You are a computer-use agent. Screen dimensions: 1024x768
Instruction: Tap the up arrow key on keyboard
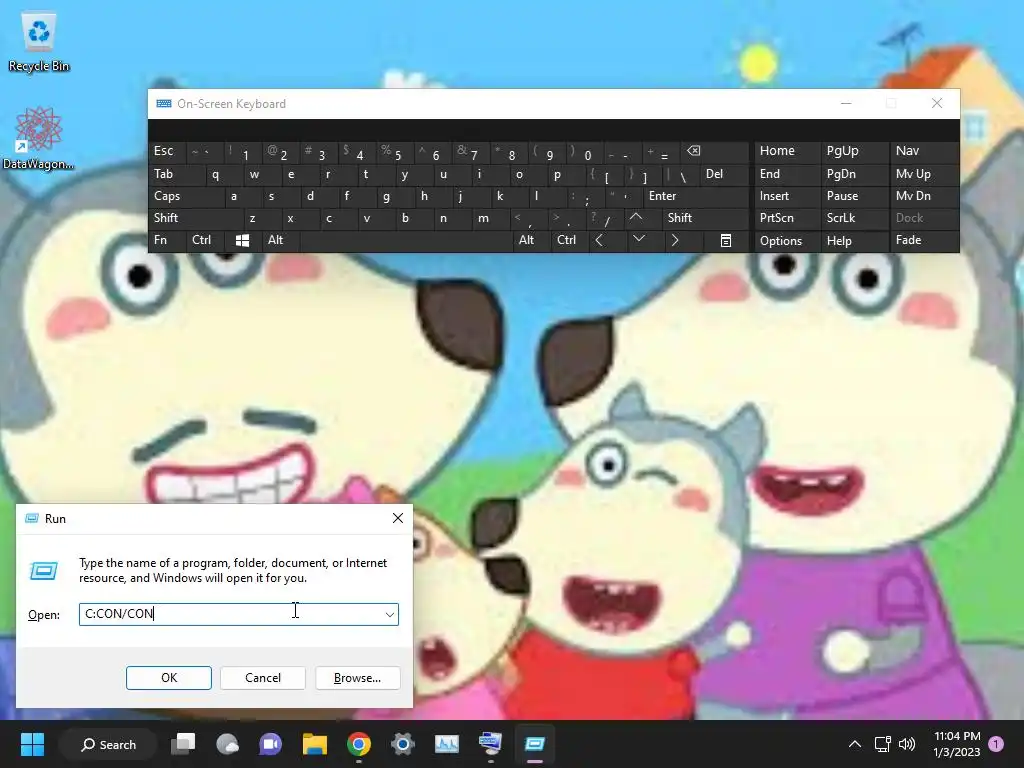tap(635, 217)
